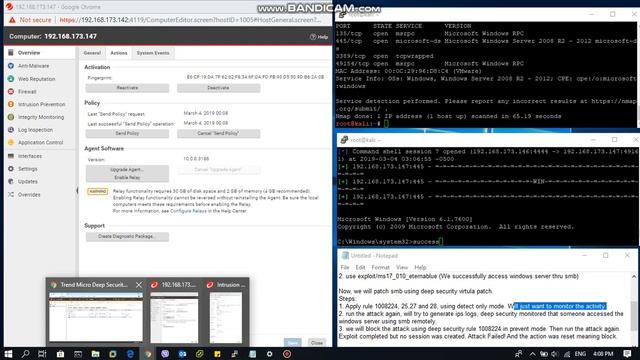This screenshot has width=640, height=360.
Task: Select Trend Micro Deep Security window thumbnail
Action: pyautogui.click(x=96, y=317)
